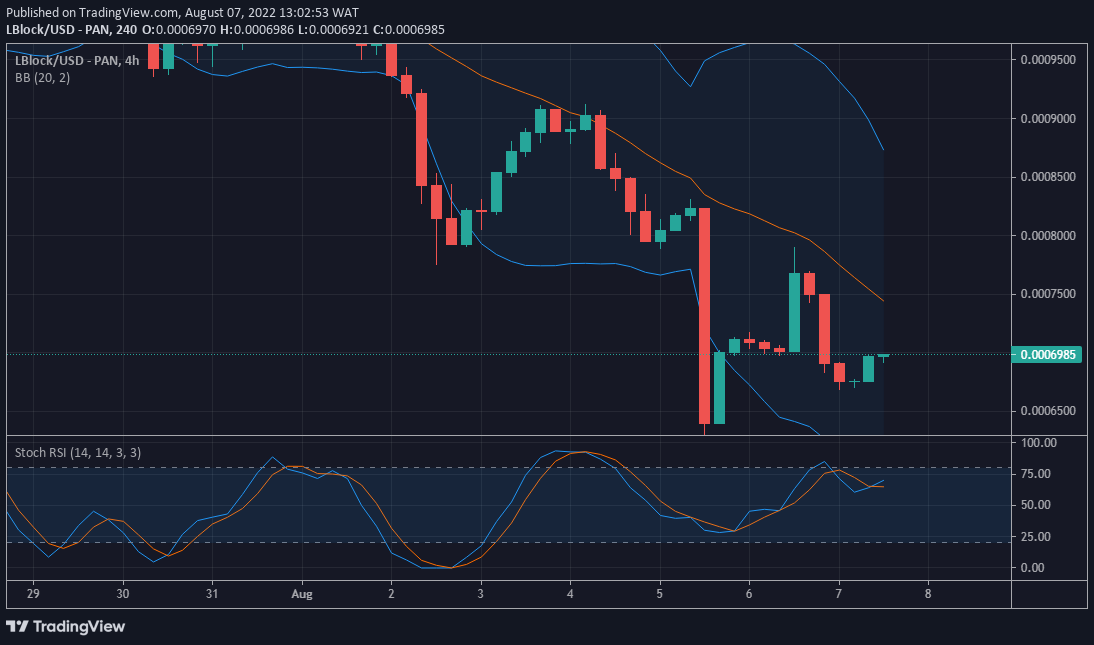
Task: Click the long red candle on August 5
Action: (705, 316)
